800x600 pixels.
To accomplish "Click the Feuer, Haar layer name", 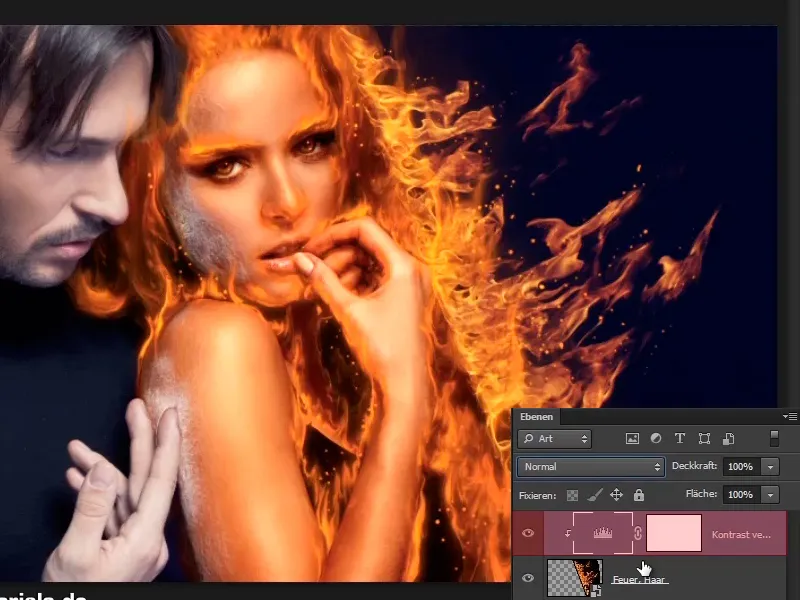I will coord(639,580).
